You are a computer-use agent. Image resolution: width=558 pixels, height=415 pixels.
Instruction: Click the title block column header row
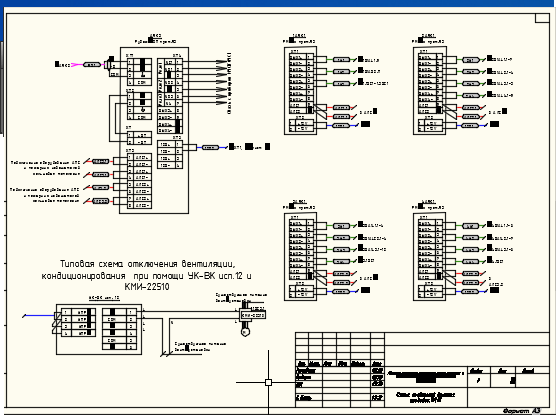point(340,364)
